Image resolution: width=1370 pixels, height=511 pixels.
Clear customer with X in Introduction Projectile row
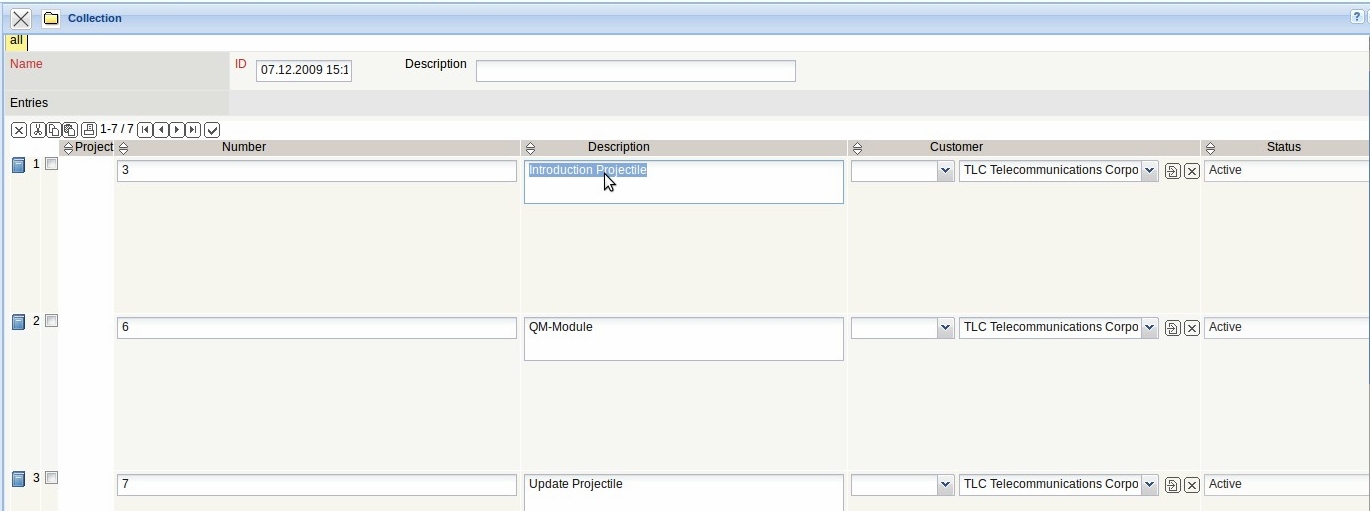coord(1192,171)
